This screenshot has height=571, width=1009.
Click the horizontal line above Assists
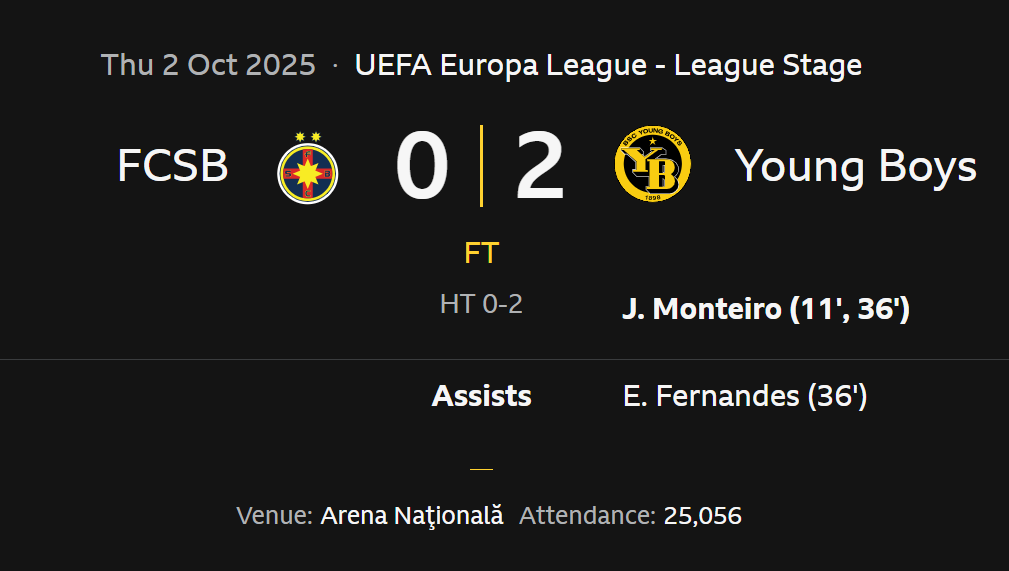(504, 359)
